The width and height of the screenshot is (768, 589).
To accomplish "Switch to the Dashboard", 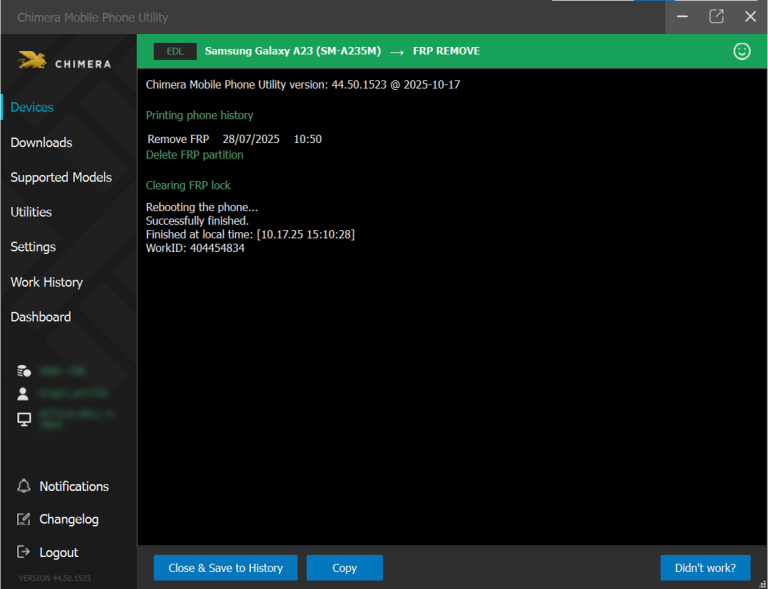I will (x=41, y=317).
